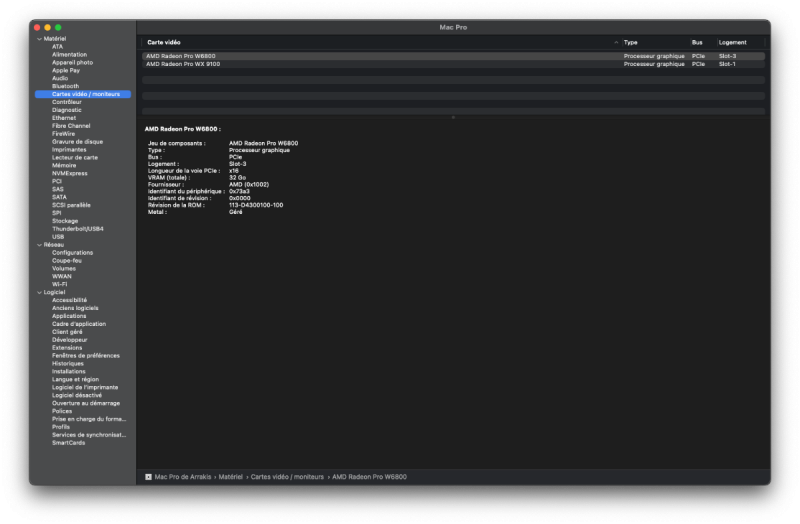Click the Mac Pro icon in path bar
Image resolution: width=800 pixels, height=524 pixels.
(148, 477)
